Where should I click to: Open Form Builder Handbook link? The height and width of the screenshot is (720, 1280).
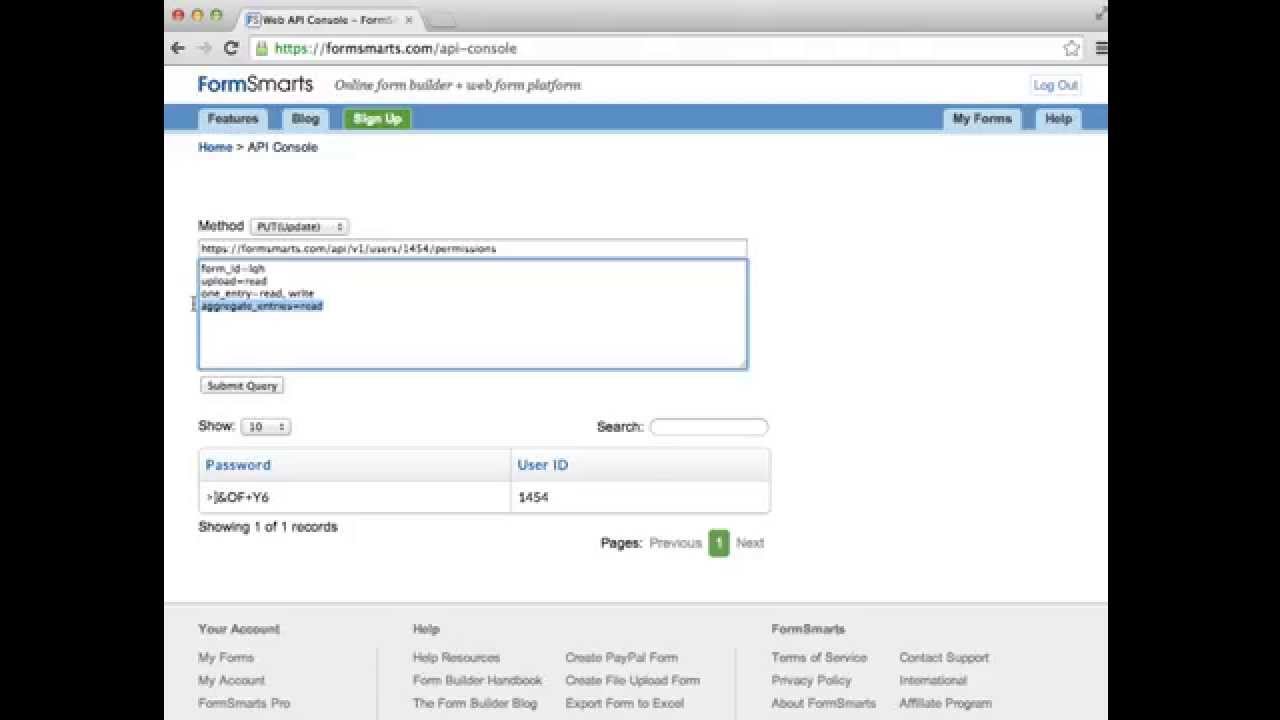tap(477, 680)
